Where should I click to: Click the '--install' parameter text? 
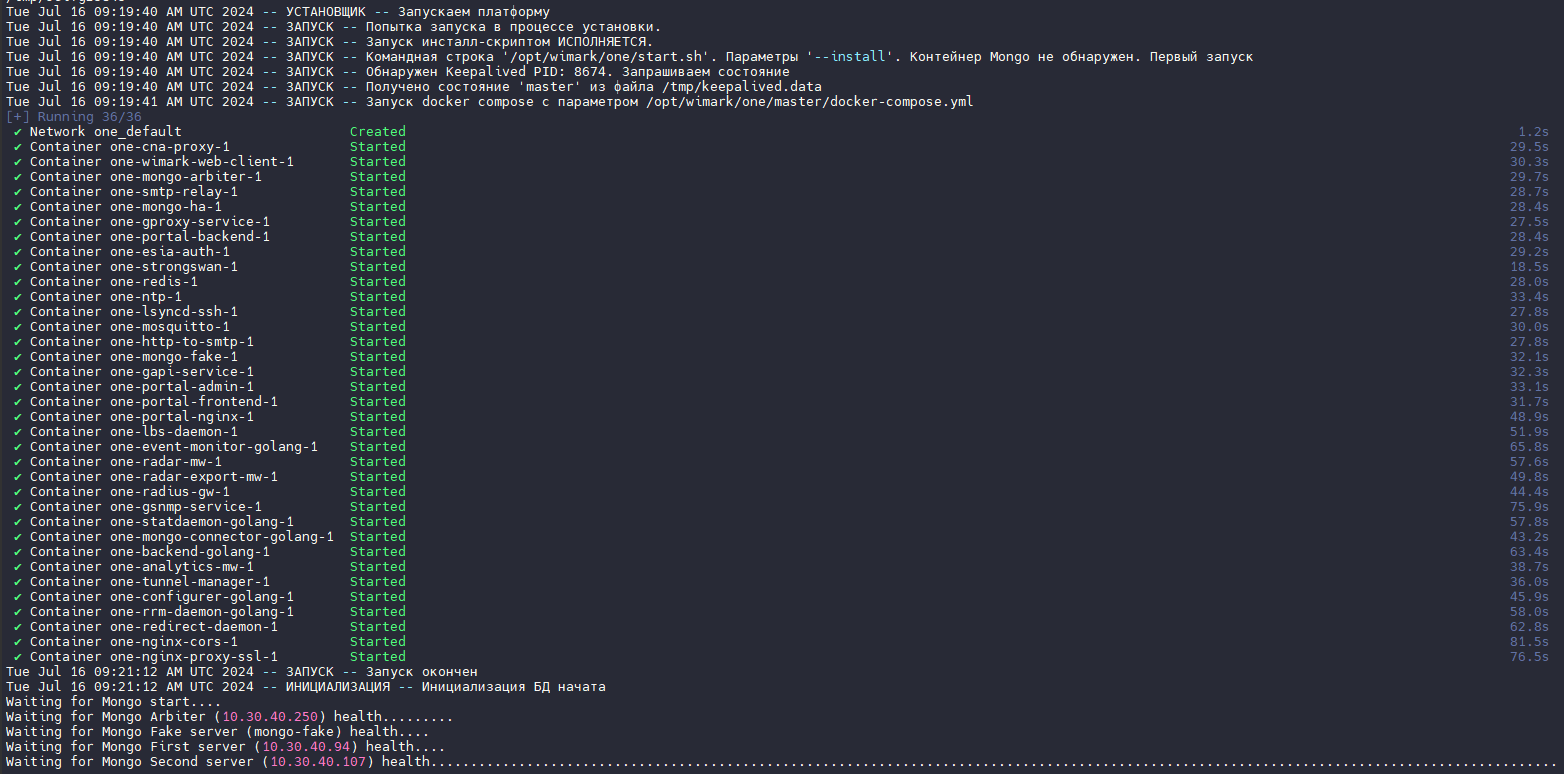849,57
